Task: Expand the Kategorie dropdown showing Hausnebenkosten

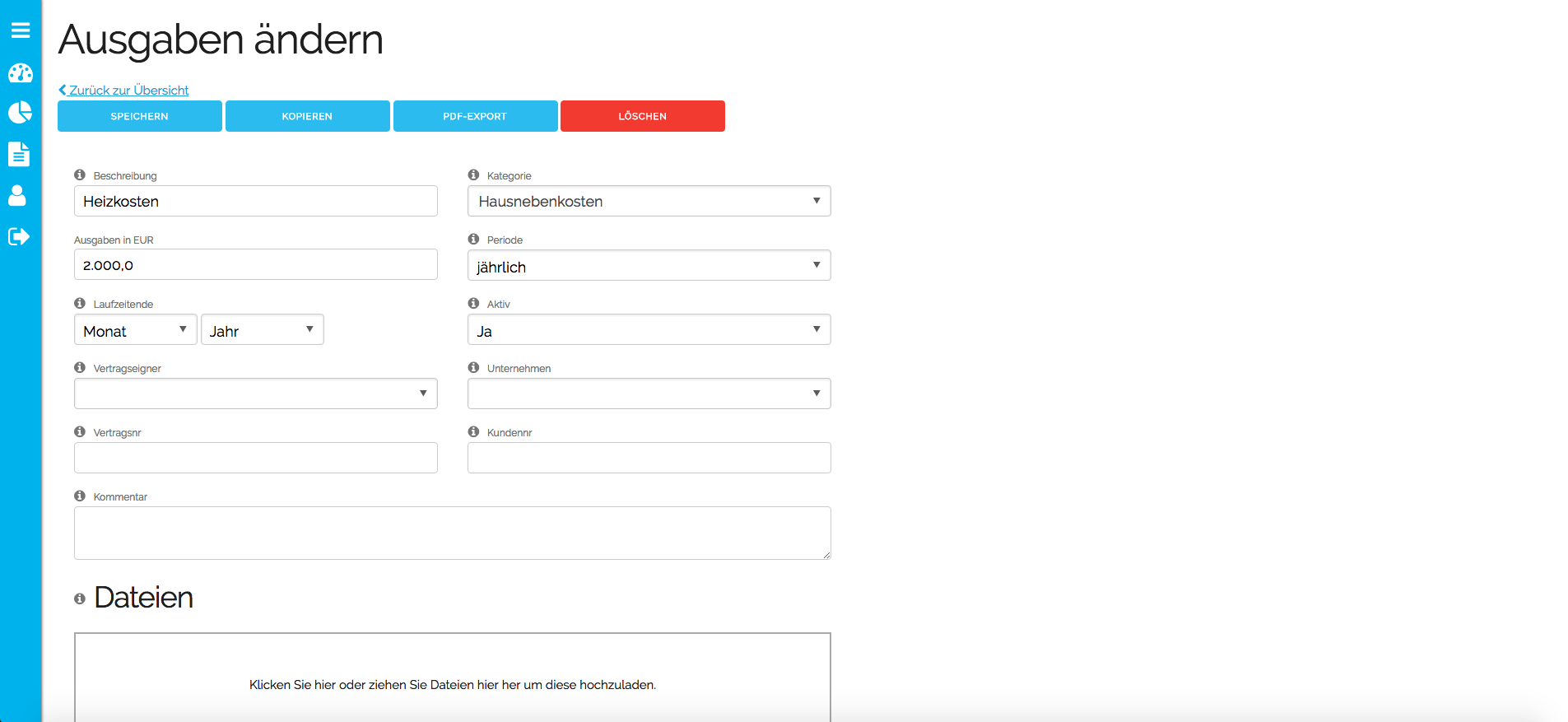Action: (x=649, y=201)
